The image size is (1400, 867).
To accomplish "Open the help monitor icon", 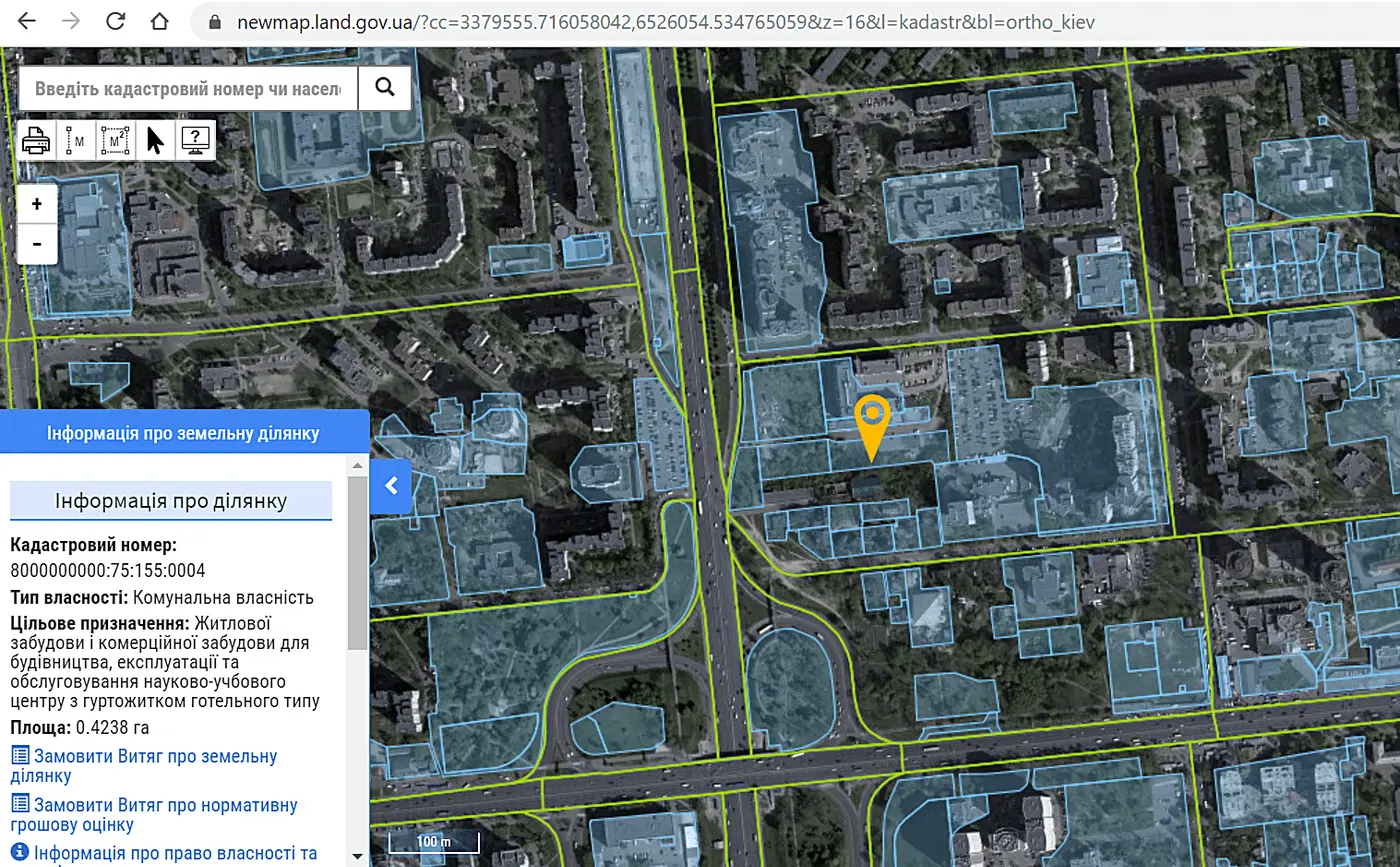I will (196, 140).
